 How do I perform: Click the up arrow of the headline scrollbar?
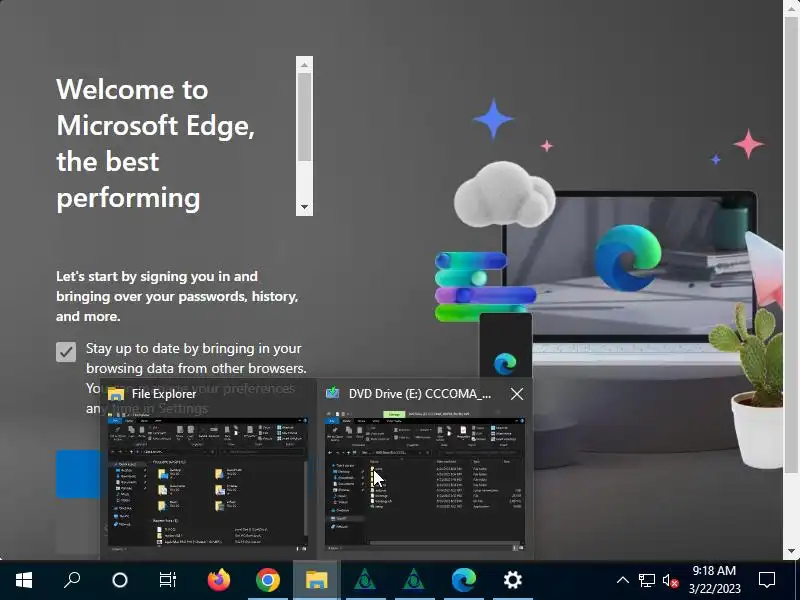pos(304,65)
